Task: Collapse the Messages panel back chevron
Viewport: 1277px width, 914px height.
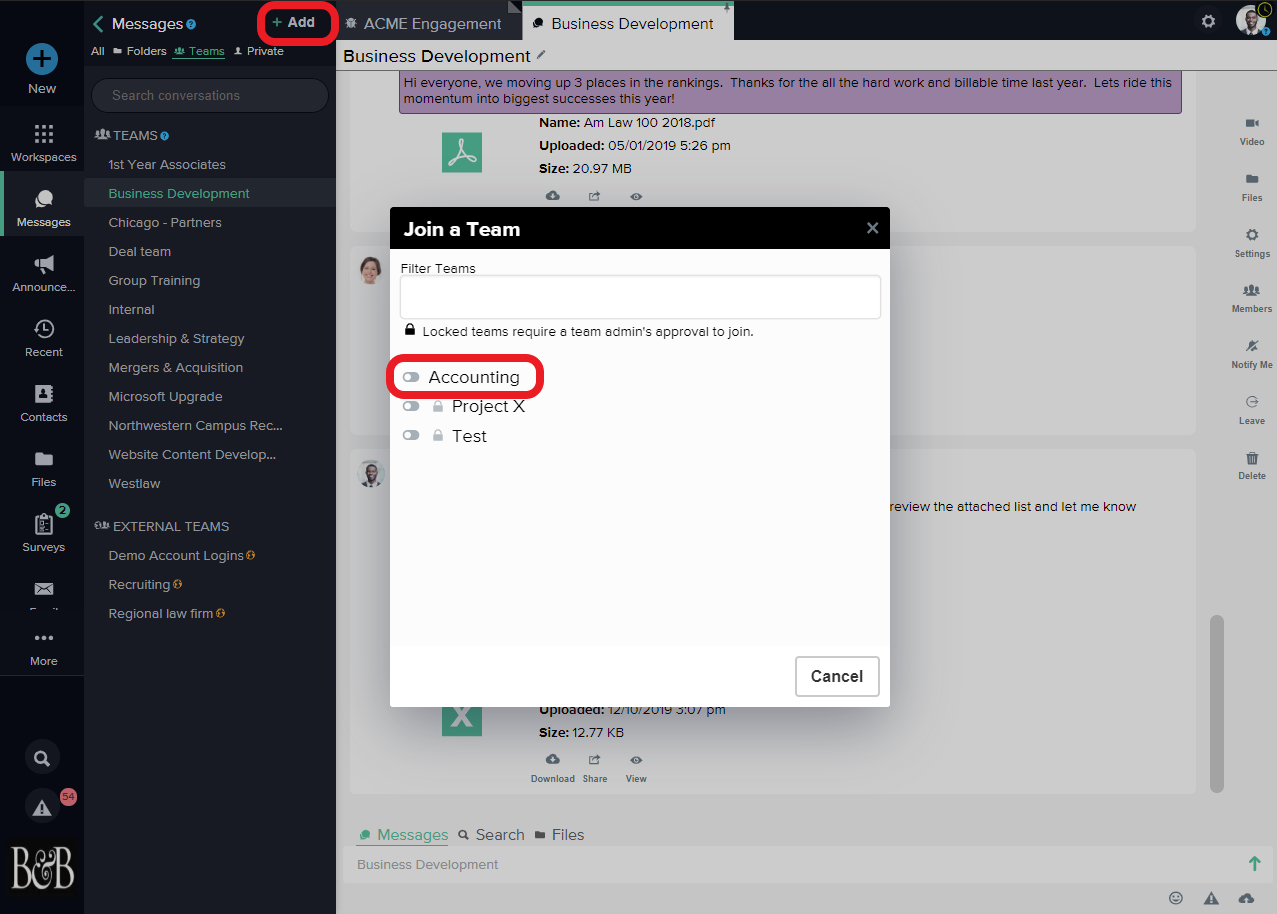Action: pos(98,24)
